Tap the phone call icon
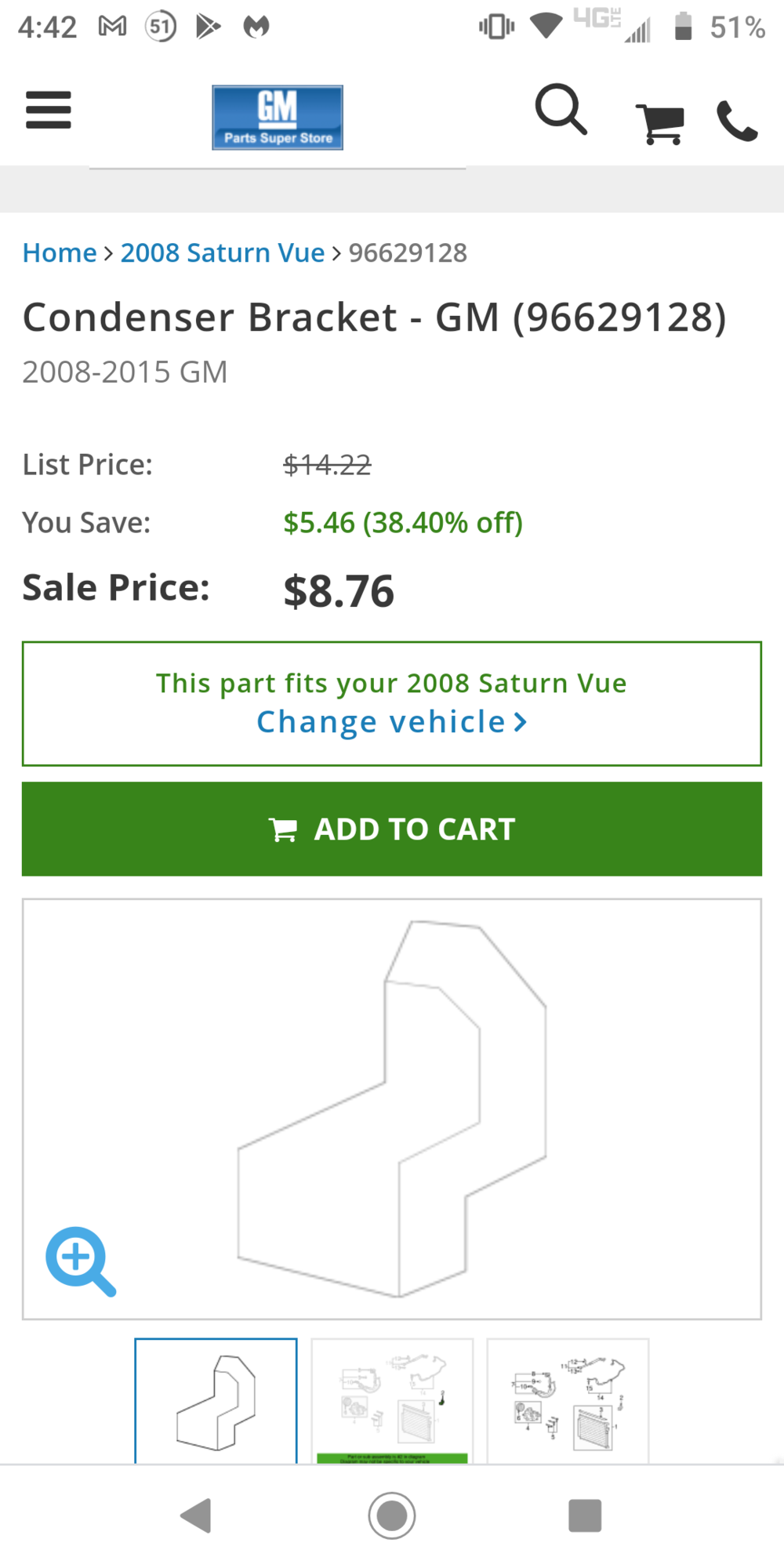 [x=737, y=122]
